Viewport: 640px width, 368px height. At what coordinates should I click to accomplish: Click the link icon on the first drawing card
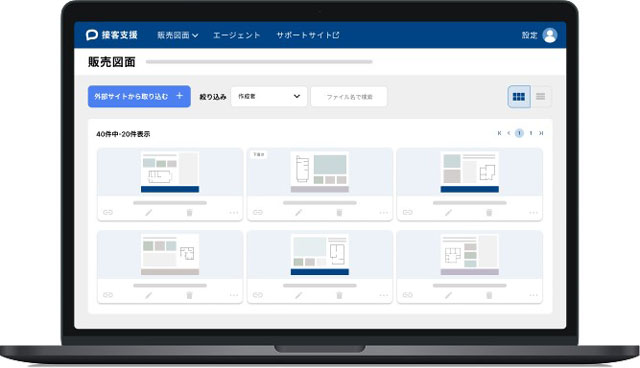coord(108,213)
